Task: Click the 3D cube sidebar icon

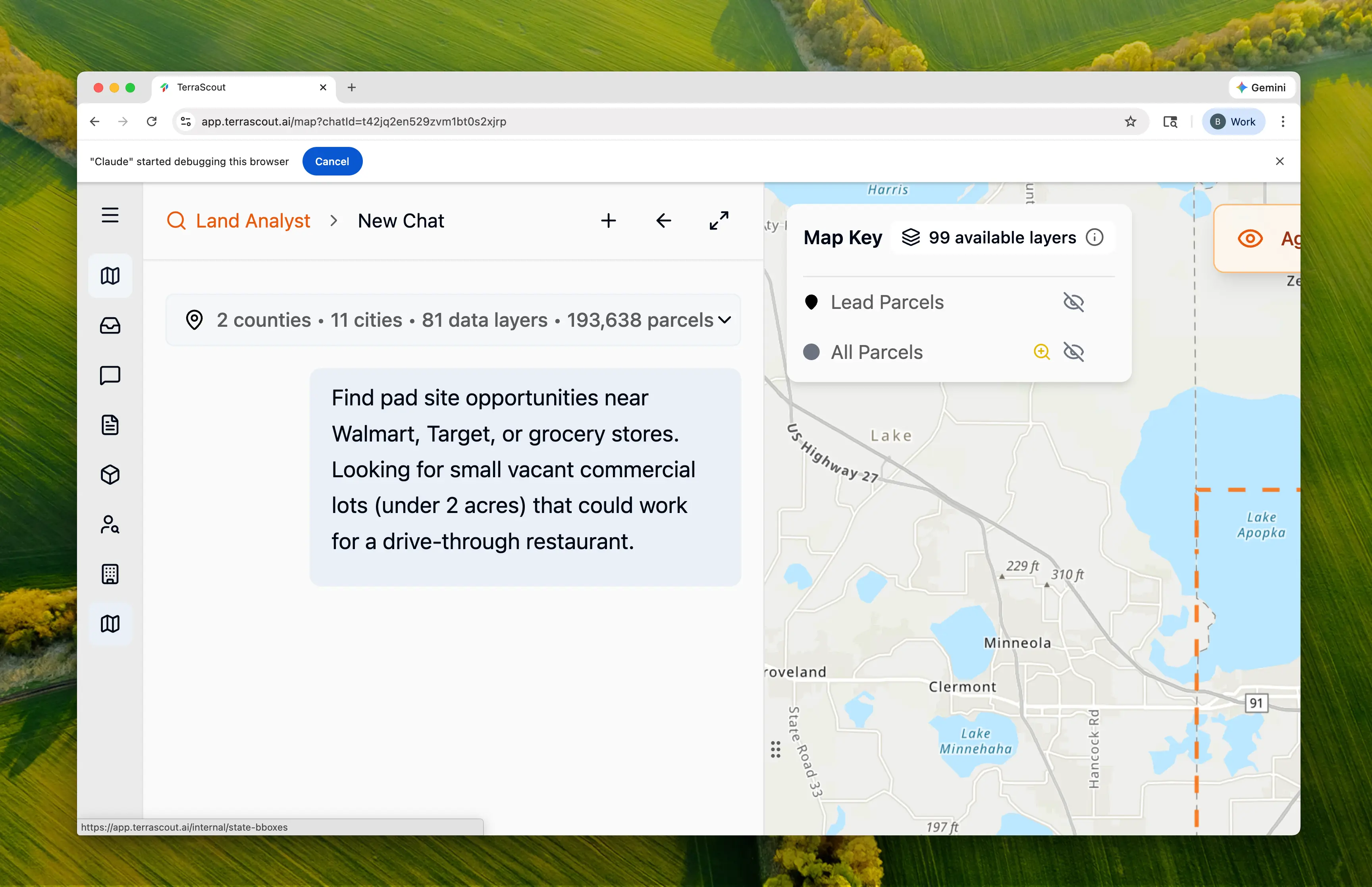Action: pos(110,474)
